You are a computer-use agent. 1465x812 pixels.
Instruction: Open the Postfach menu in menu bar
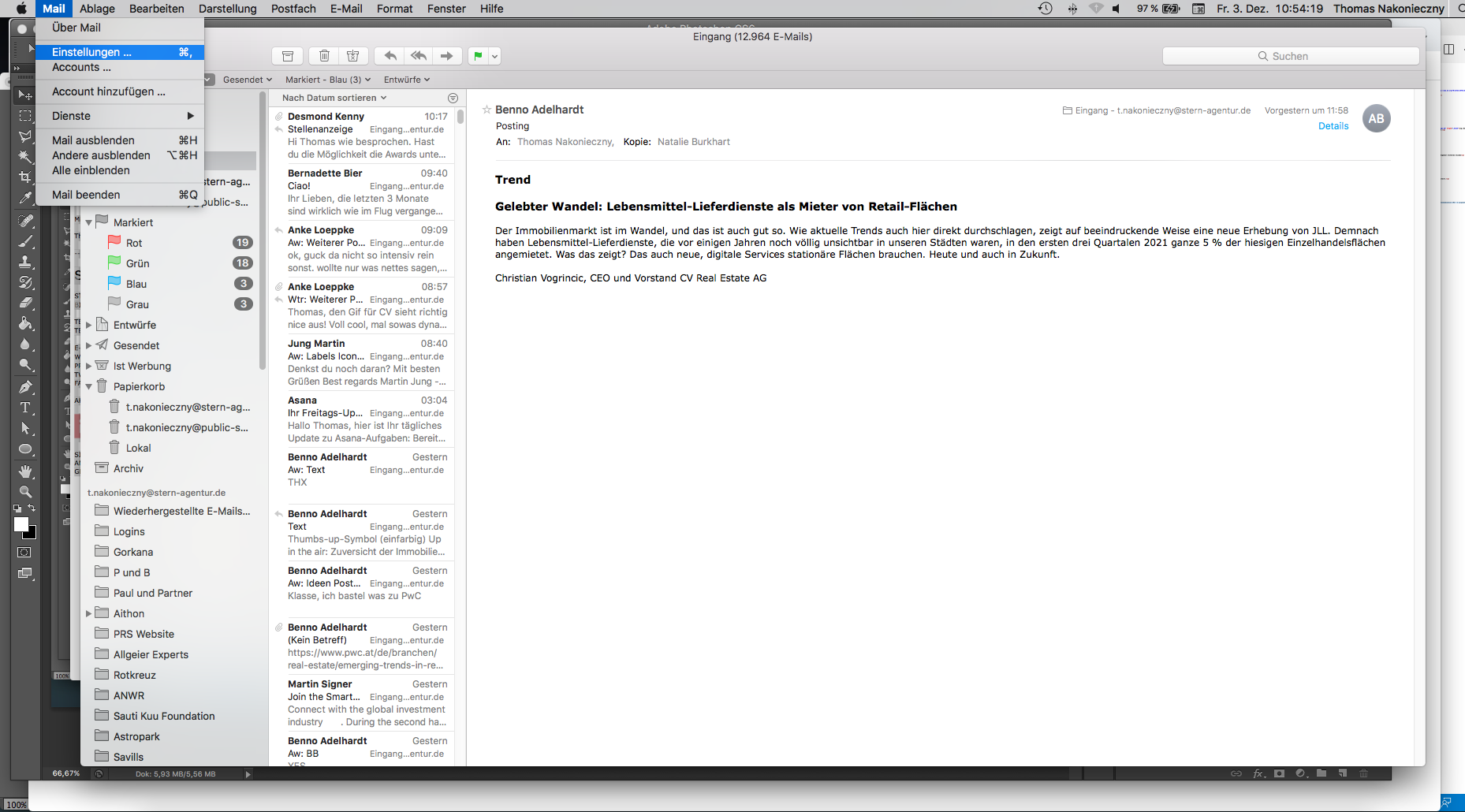(293, 9)
